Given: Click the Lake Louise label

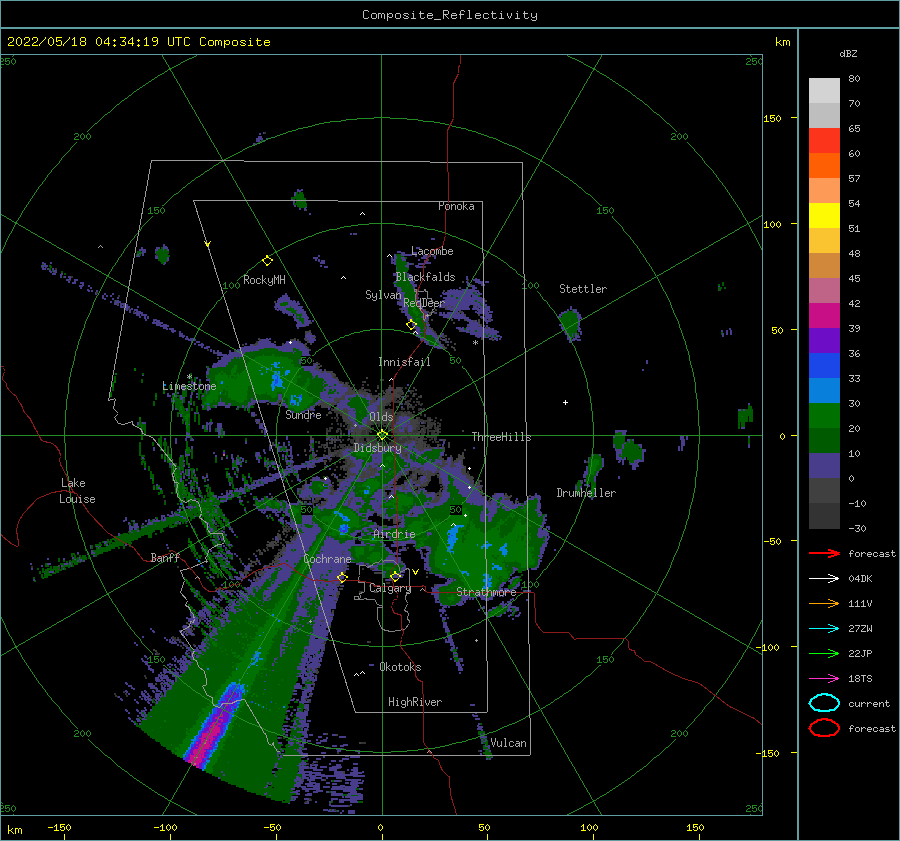Looking at the screenshot, I should [77, 491].
